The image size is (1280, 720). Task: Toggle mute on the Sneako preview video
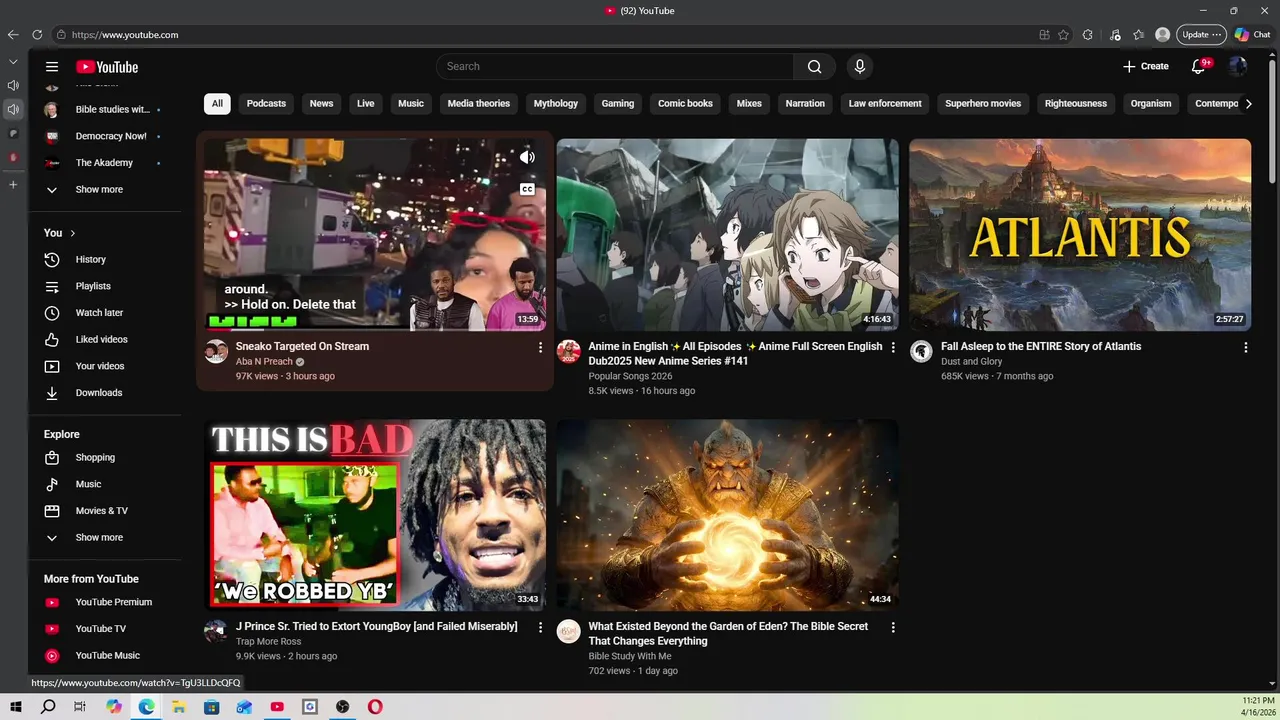(527, 157)
